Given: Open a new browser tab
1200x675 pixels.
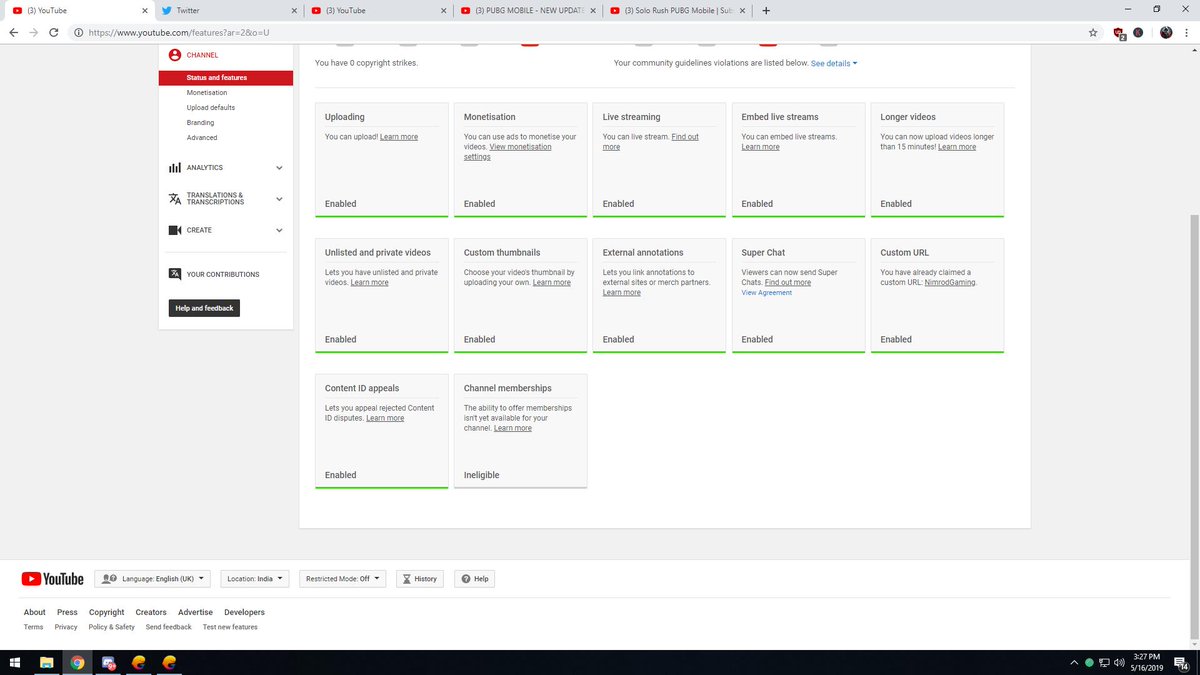Looking at the screenshot, I should tap(766, 10).
